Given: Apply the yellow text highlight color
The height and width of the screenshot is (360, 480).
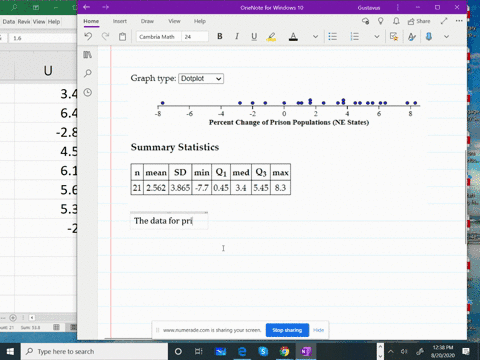Looking at the screenshot, I should (x=271, y=36).
